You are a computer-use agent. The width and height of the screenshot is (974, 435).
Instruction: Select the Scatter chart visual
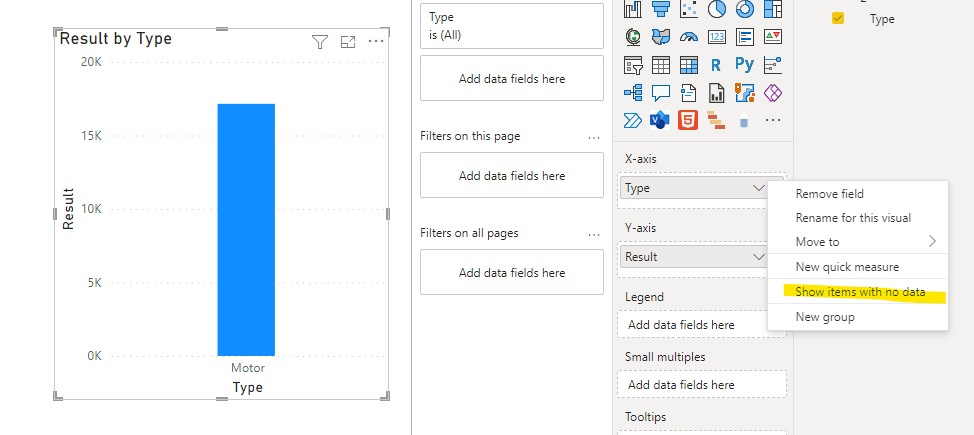point(689,8)
